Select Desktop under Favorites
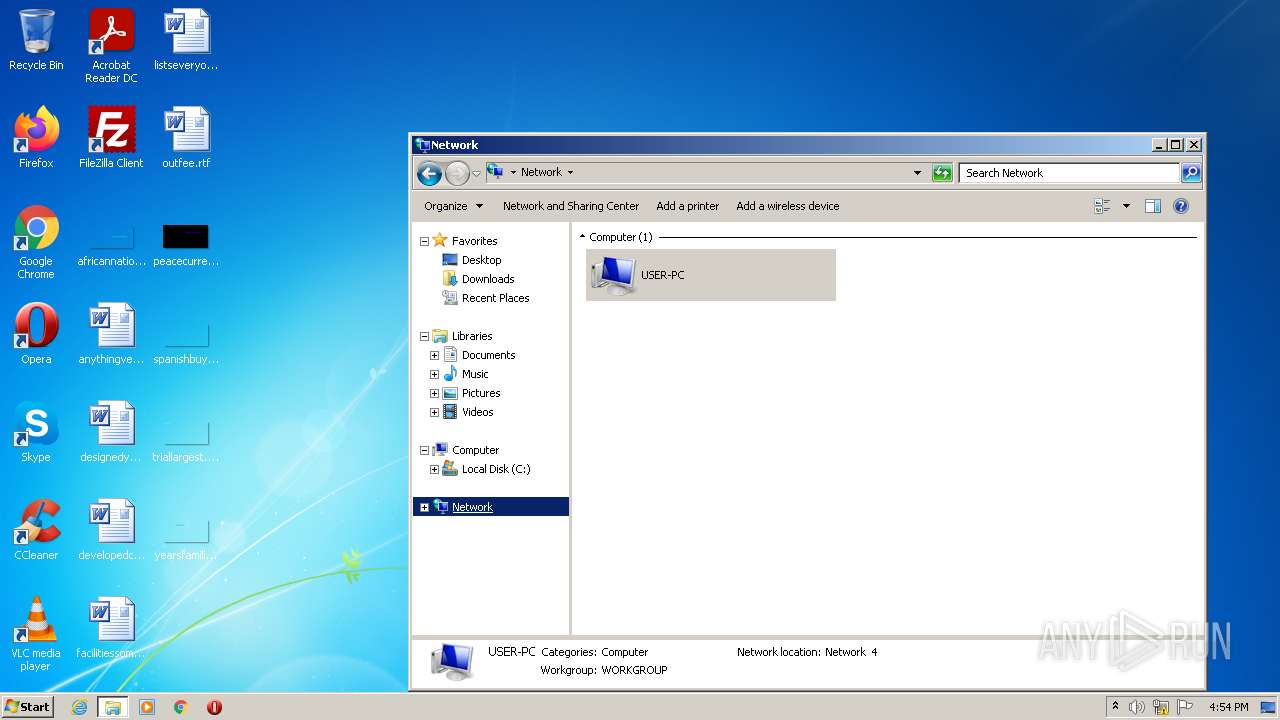The width and height of the screenshot is (1280, 720). click(x=481, y=260)
